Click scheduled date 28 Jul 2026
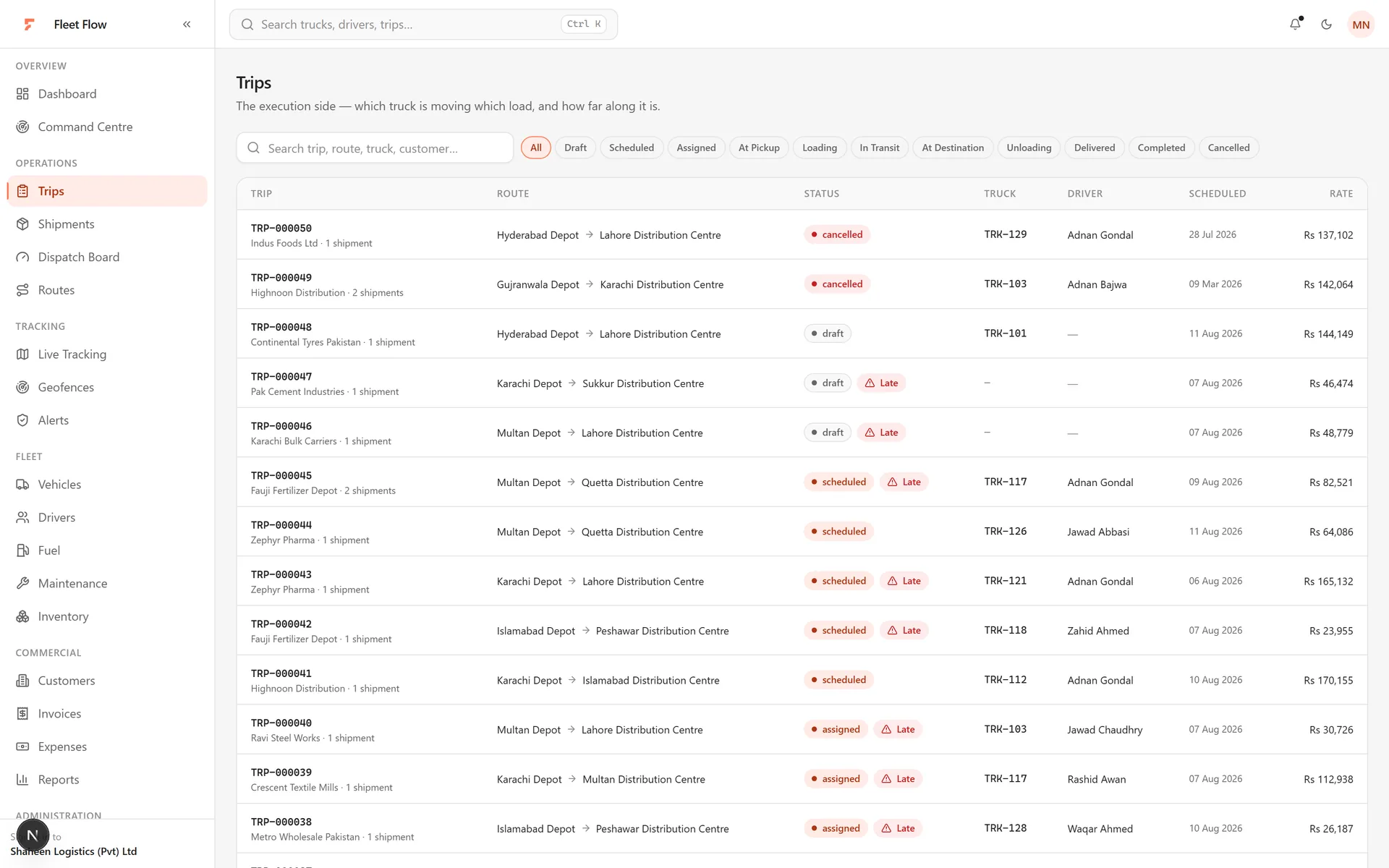1389x868 pixels. (1212, 235)
